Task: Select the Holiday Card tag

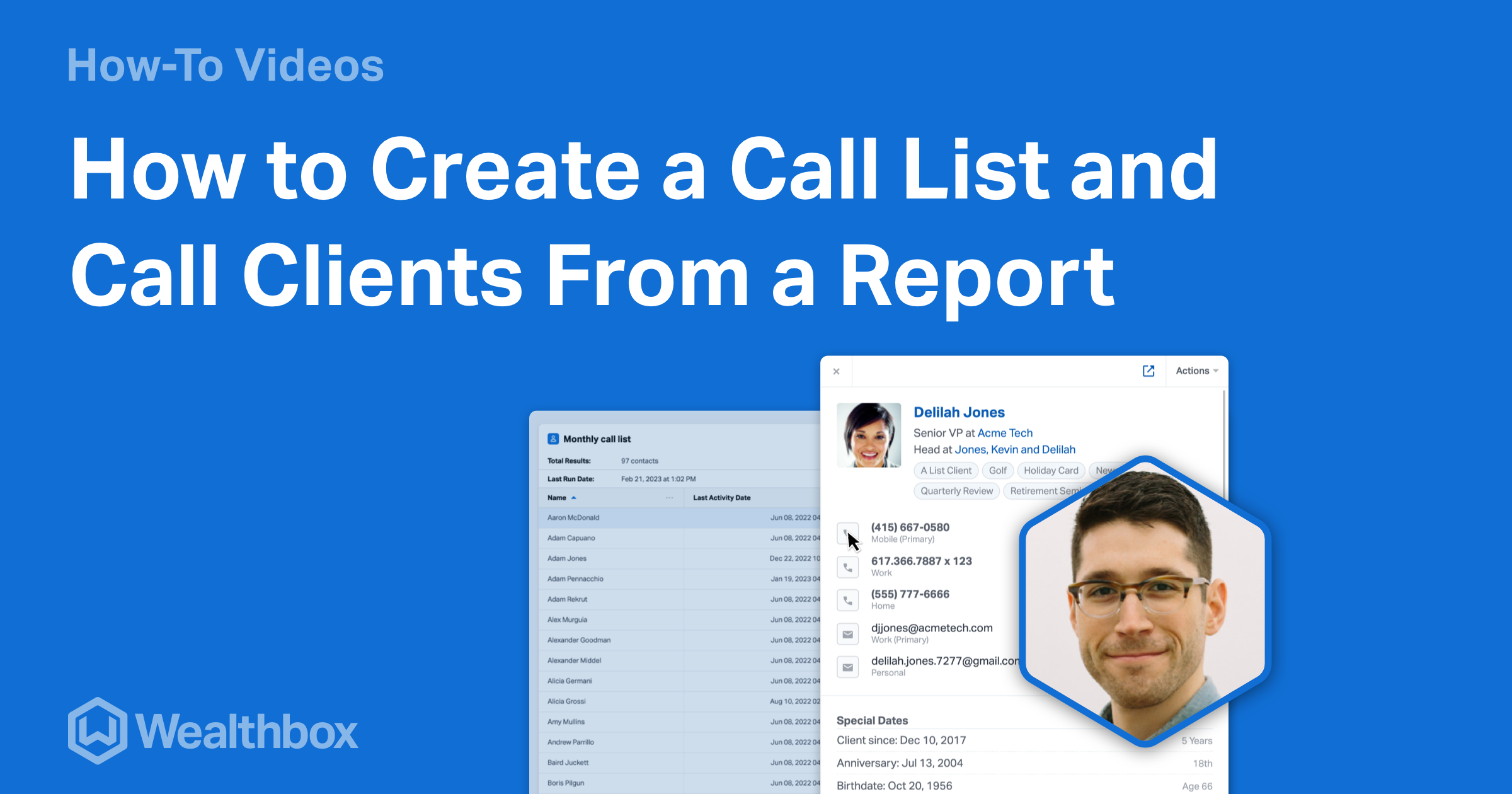Action: (1050, 470)
